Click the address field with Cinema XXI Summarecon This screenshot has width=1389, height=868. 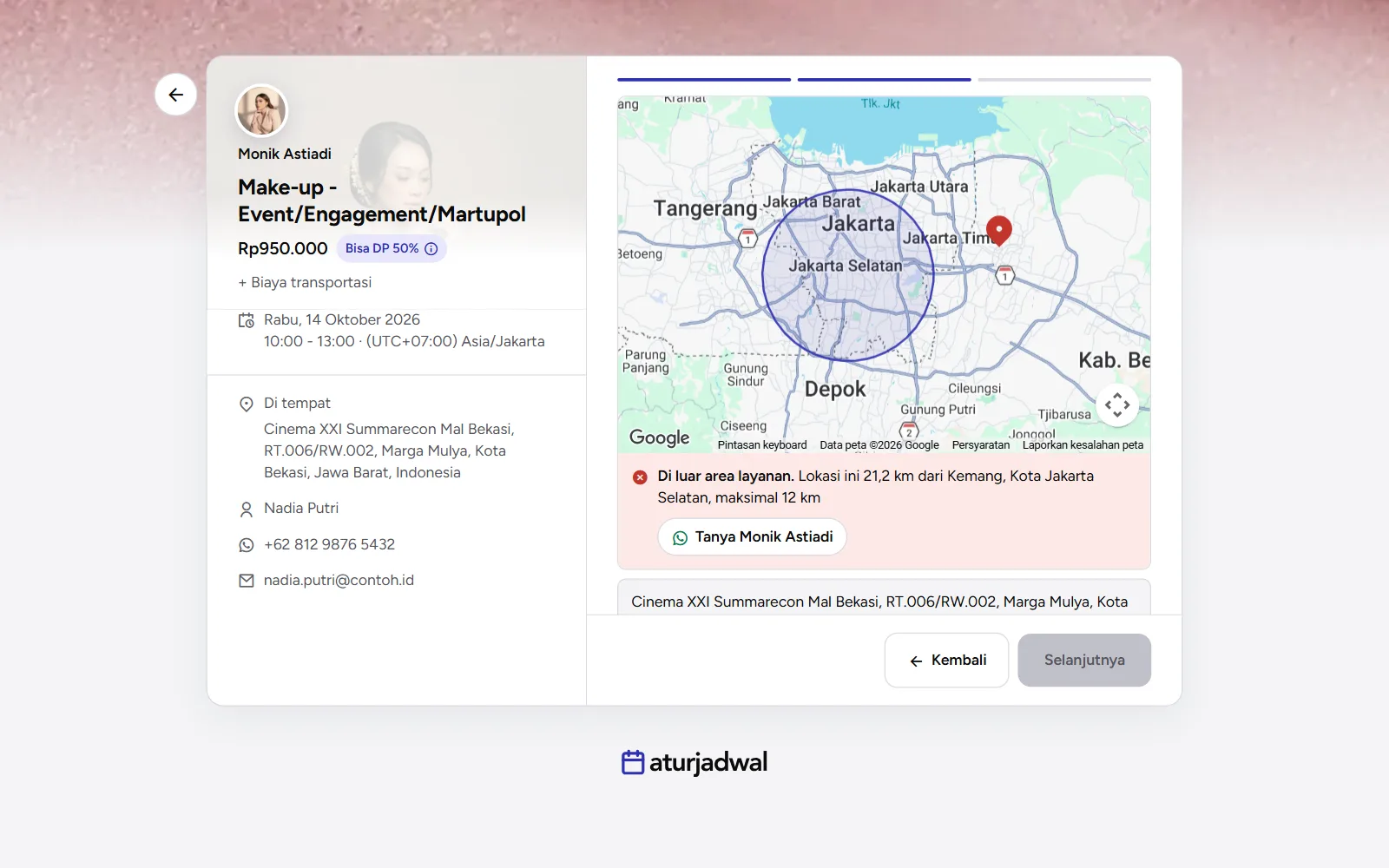tap(884, 597)
